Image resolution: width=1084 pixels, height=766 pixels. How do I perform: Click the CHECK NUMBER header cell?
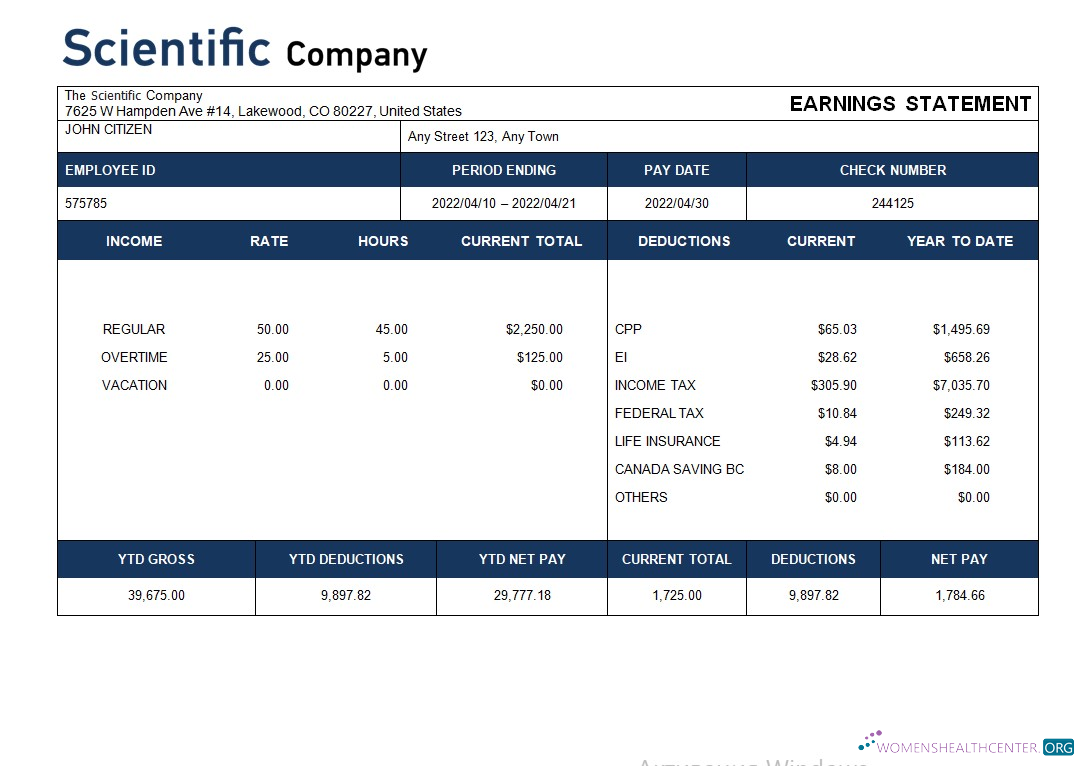[x=892, y=170]
